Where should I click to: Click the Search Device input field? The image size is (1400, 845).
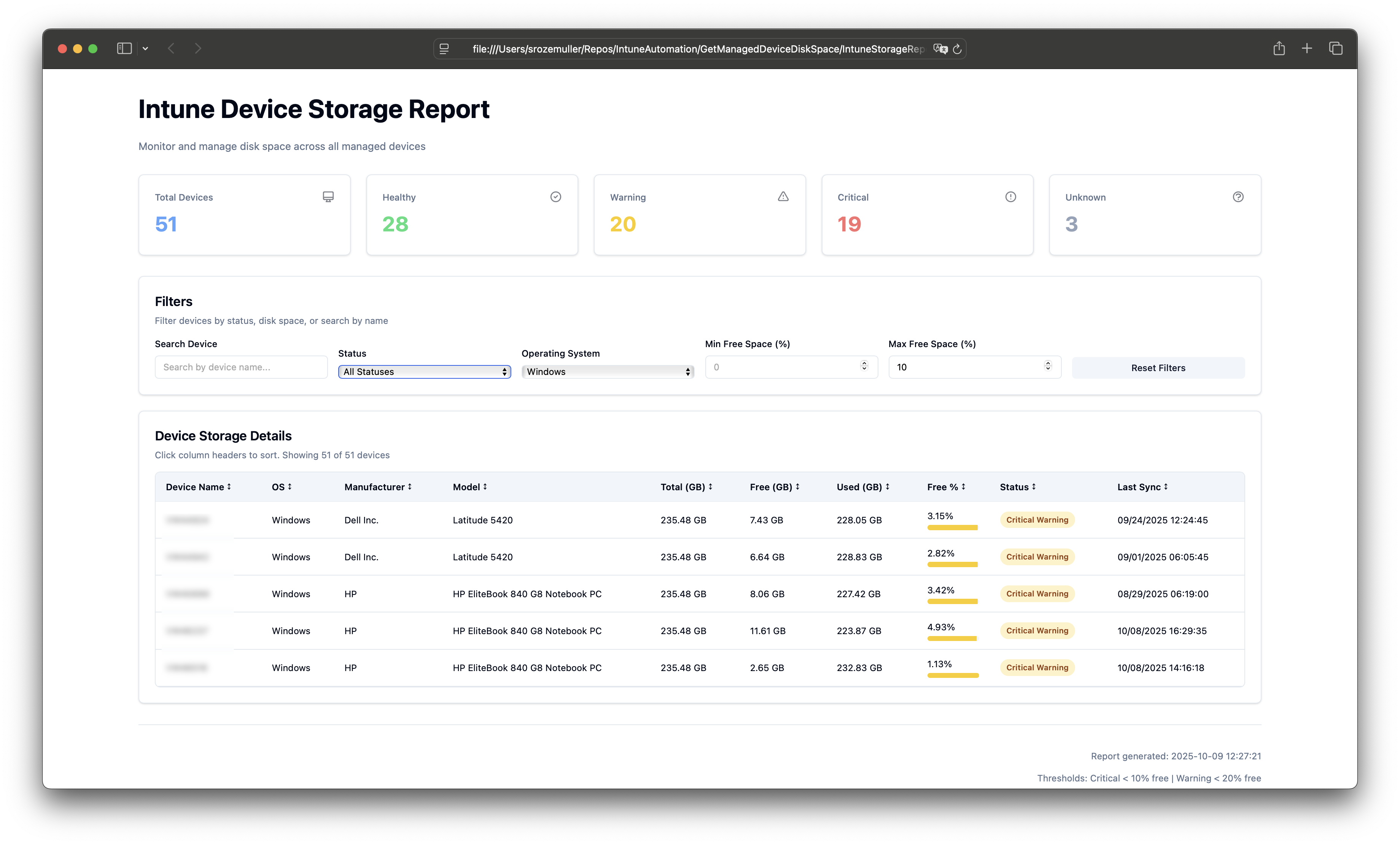[x=241, y=367]
